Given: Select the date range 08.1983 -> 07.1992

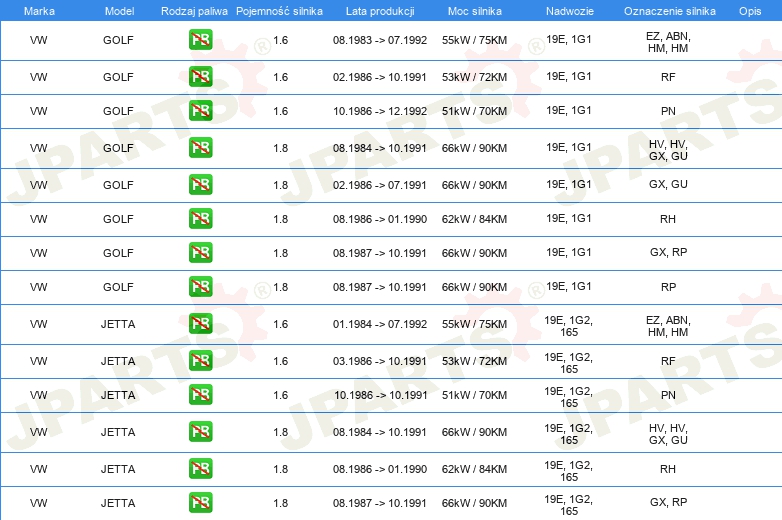Looking at the screenshot, I should point(380,40).
